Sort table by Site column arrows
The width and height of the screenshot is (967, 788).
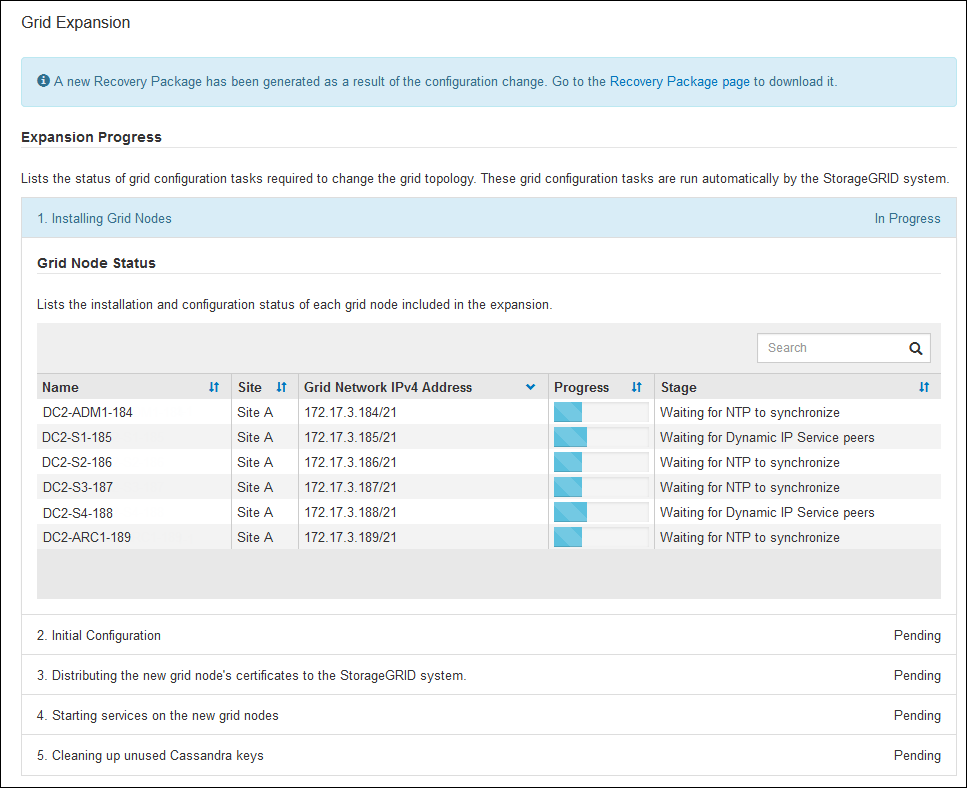(281, 387)
